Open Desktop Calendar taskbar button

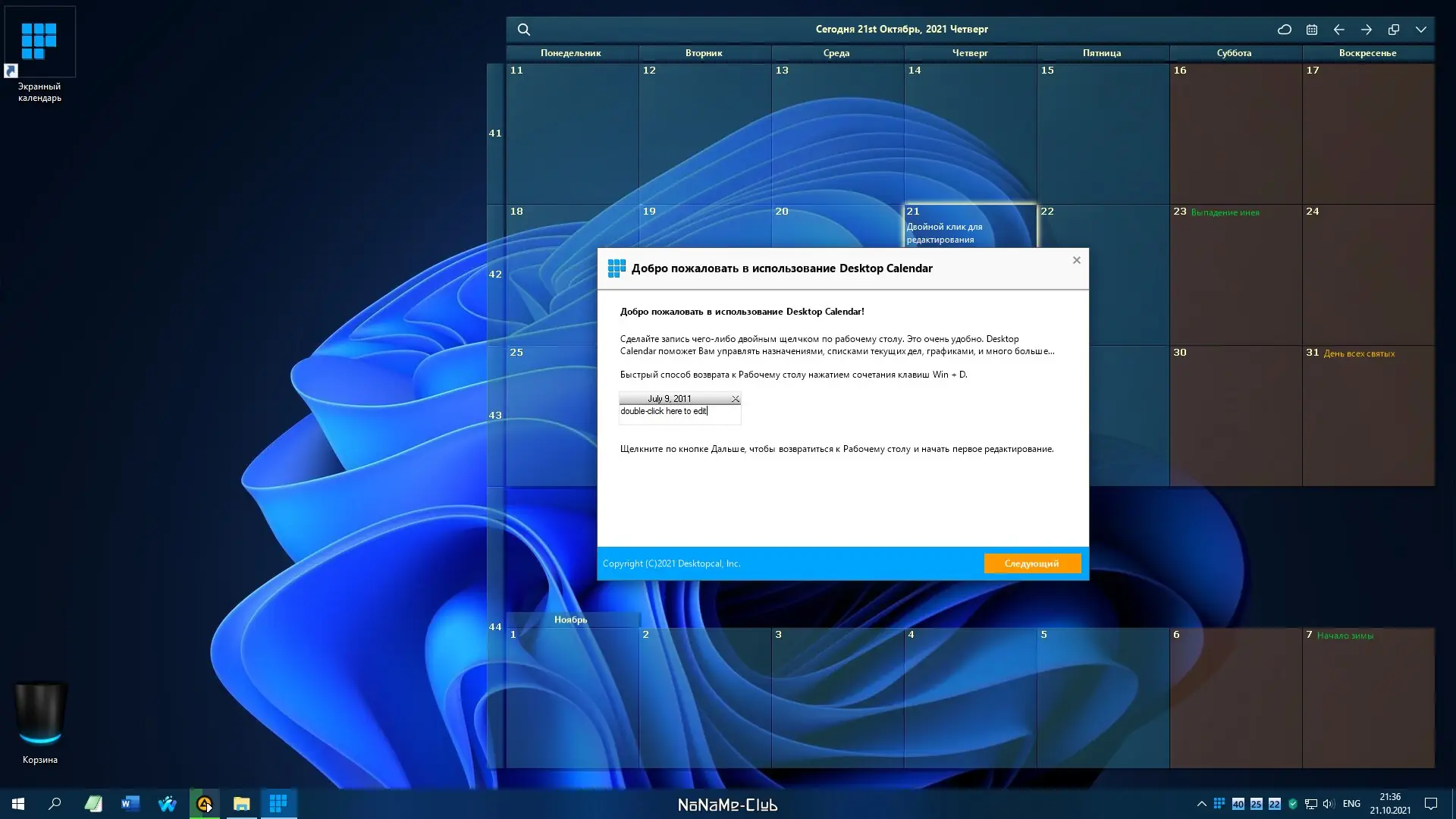(x=278, y=803)
